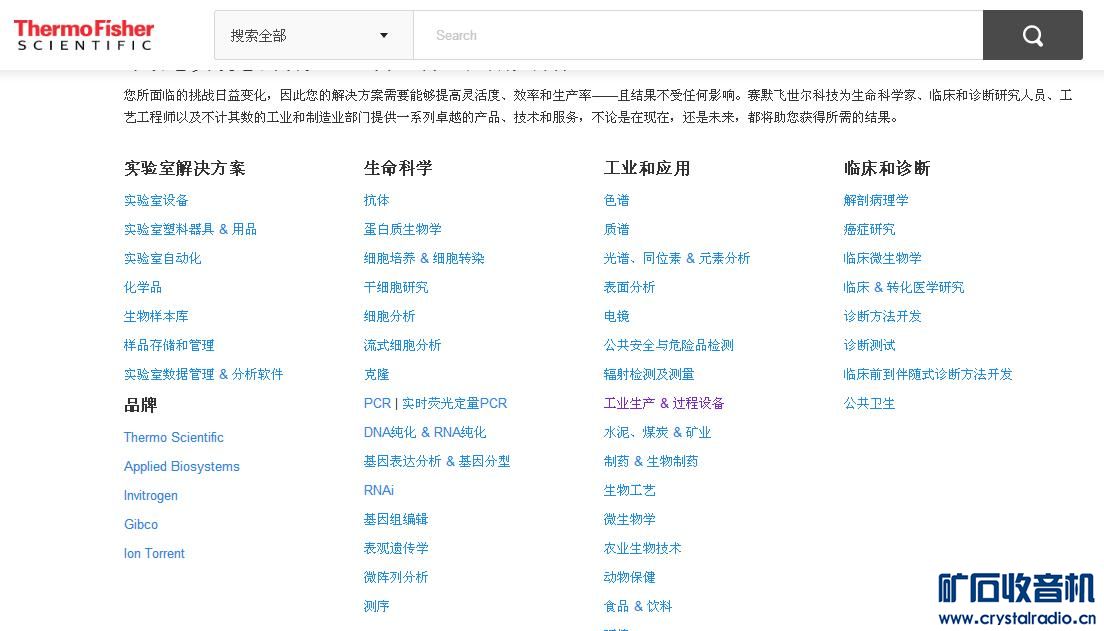Viewport: 1104px width, 631px height.
Task: Open the PCR link
Action: pos(377,404)
